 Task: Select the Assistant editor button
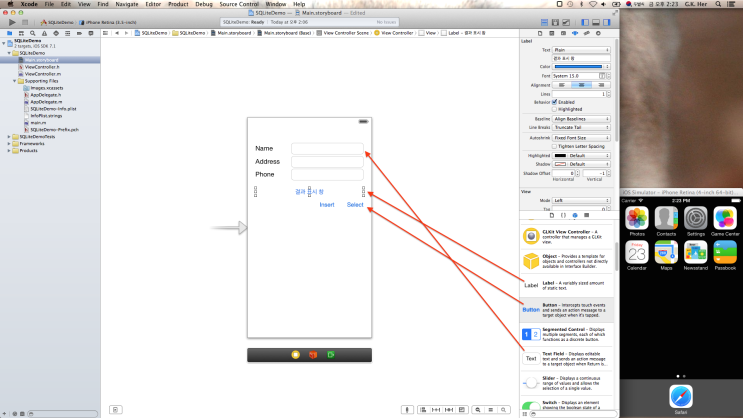point(555,22)
